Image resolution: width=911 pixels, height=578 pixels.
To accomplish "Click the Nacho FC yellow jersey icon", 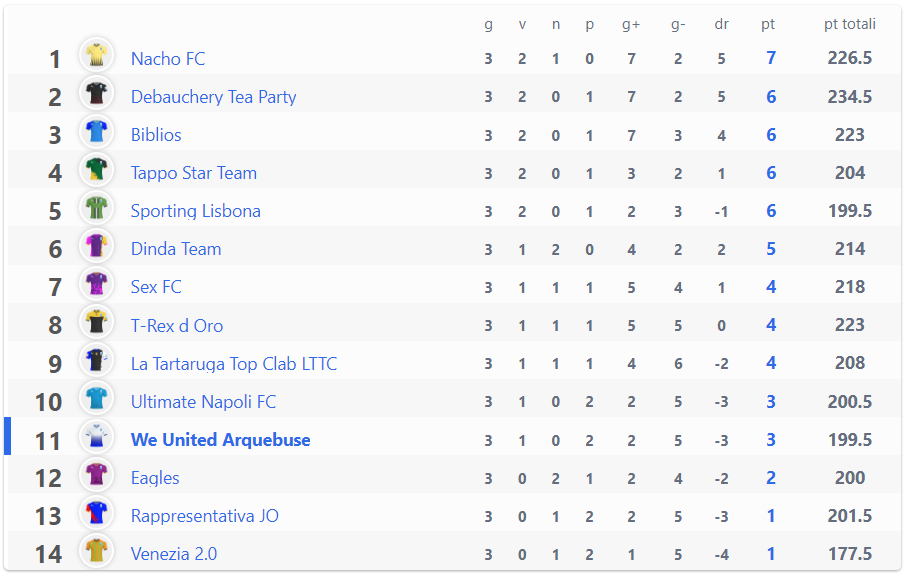I will coord(96,55).
